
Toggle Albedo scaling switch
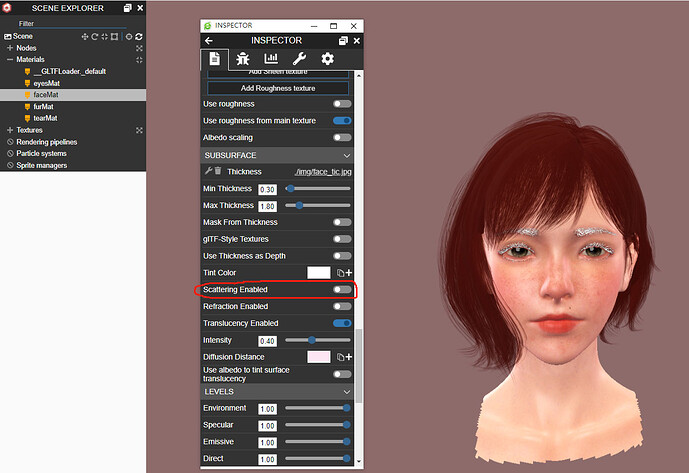coord(342,138)
